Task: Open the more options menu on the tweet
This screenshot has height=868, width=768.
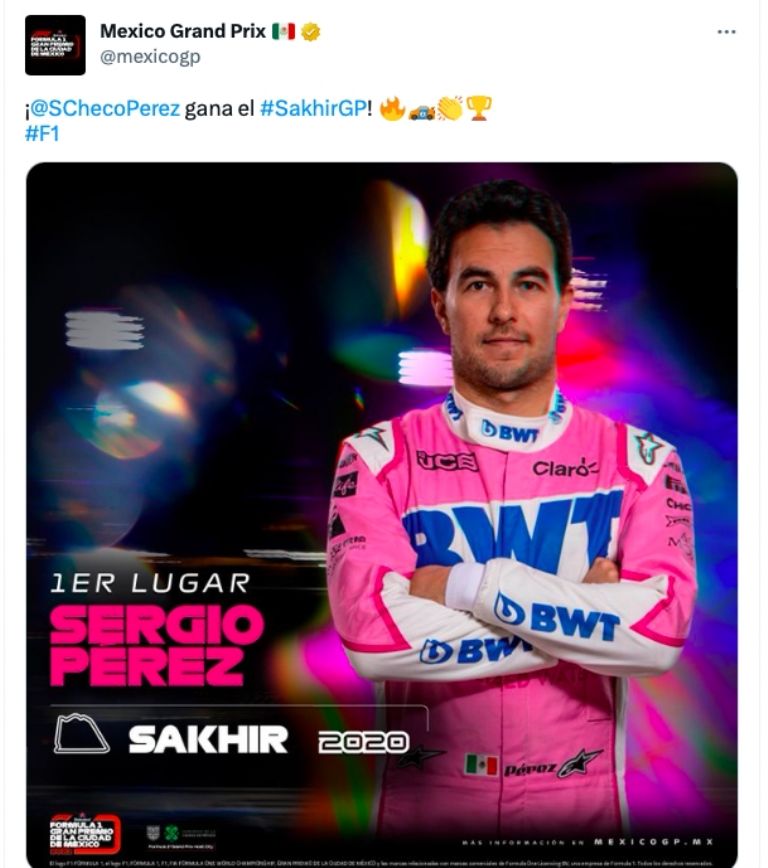Action: (x=729, y=33)
